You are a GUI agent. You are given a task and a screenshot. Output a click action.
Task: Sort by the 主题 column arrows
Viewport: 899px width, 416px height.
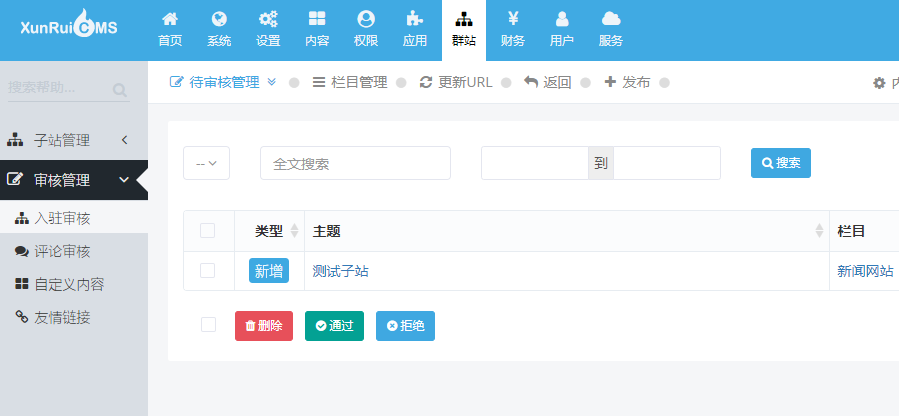tap(819, 231)
